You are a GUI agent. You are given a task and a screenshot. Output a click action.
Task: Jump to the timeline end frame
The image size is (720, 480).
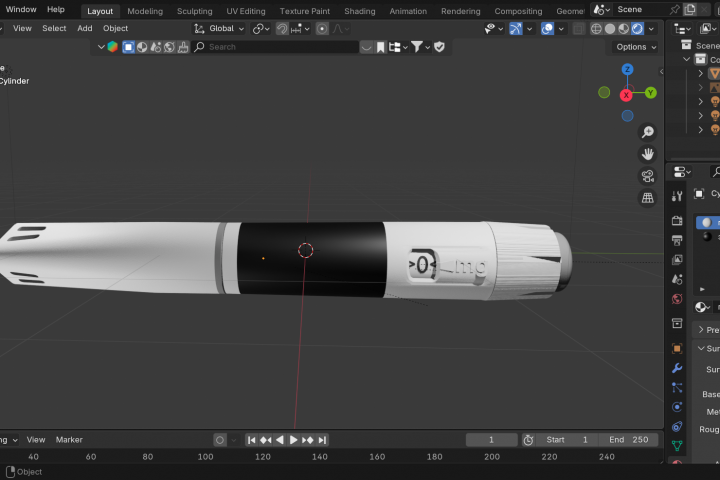(x=322, y=440)
